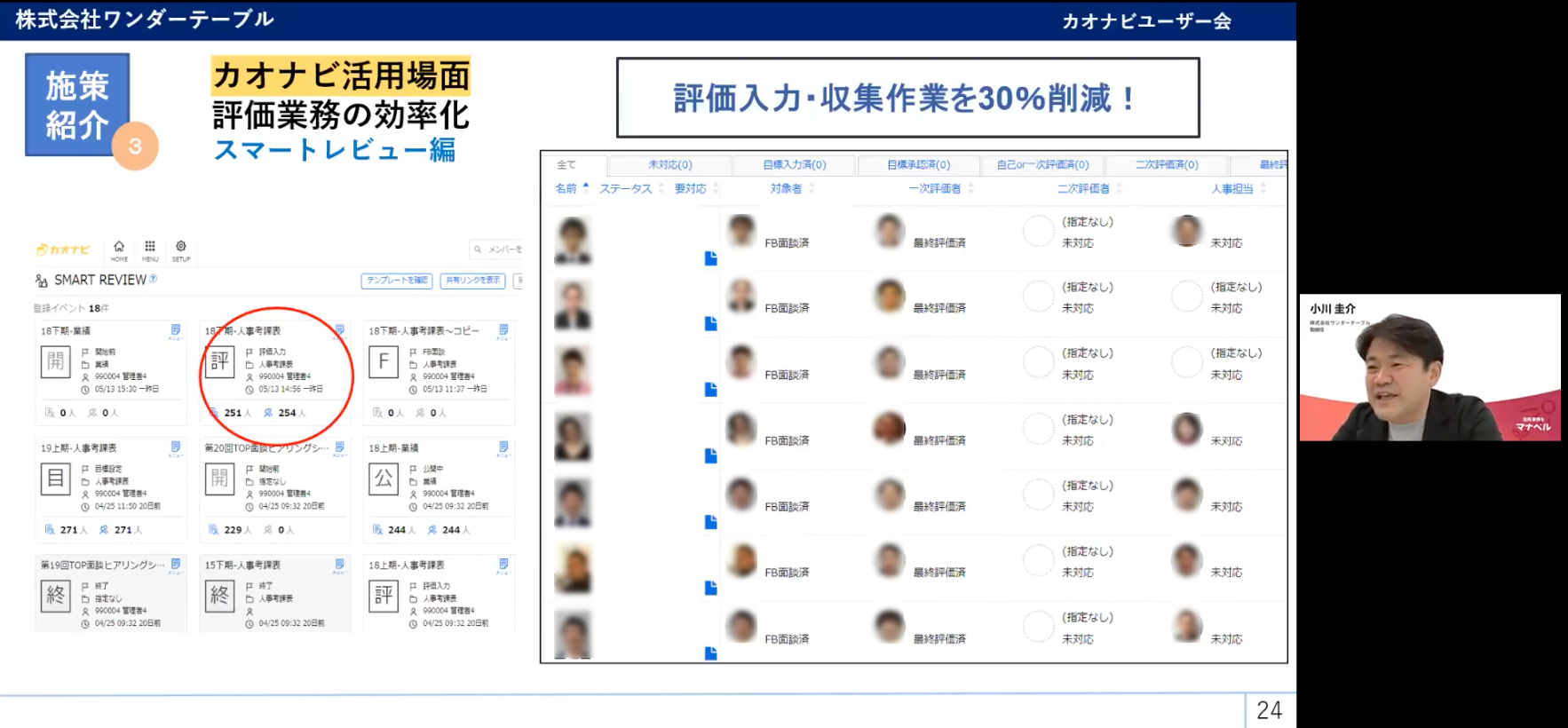Click the 施策紹介 blue box

(77, 105)
